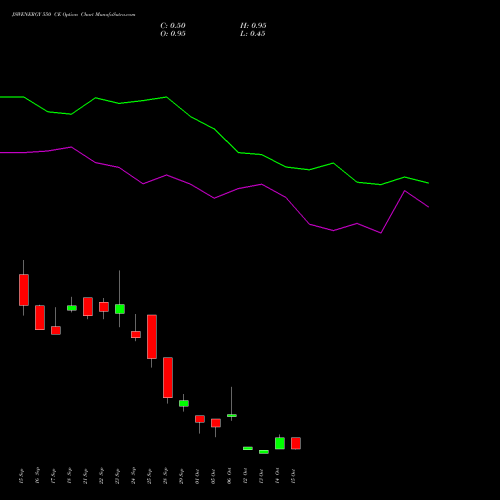The height and width of the screenshot is (500, 500).
Task: Click the red candle for 05 Oct
Action: [x=216, y=423]
